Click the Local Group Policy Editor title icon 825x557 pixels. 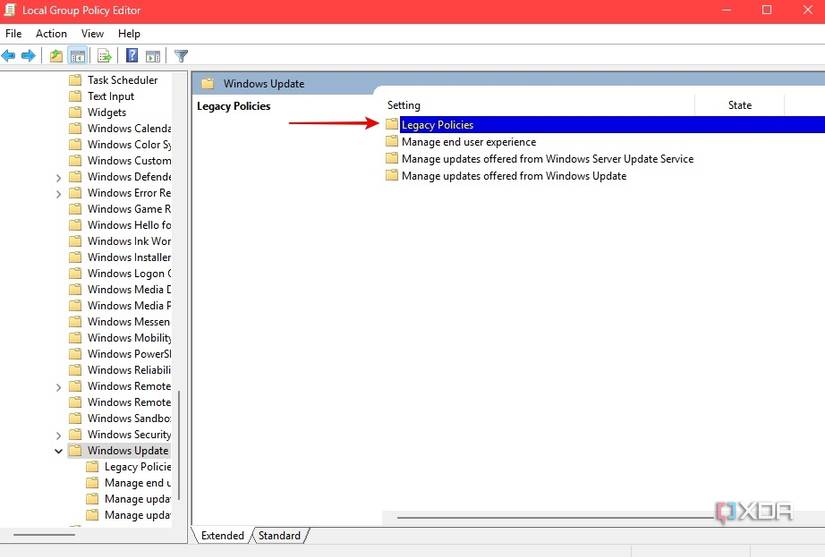9,10
